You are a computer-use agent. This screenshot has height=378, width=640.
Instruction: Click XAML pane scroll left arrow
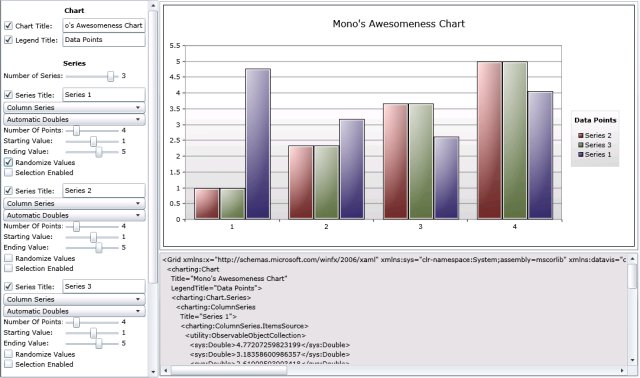click(x=166, y=371)
